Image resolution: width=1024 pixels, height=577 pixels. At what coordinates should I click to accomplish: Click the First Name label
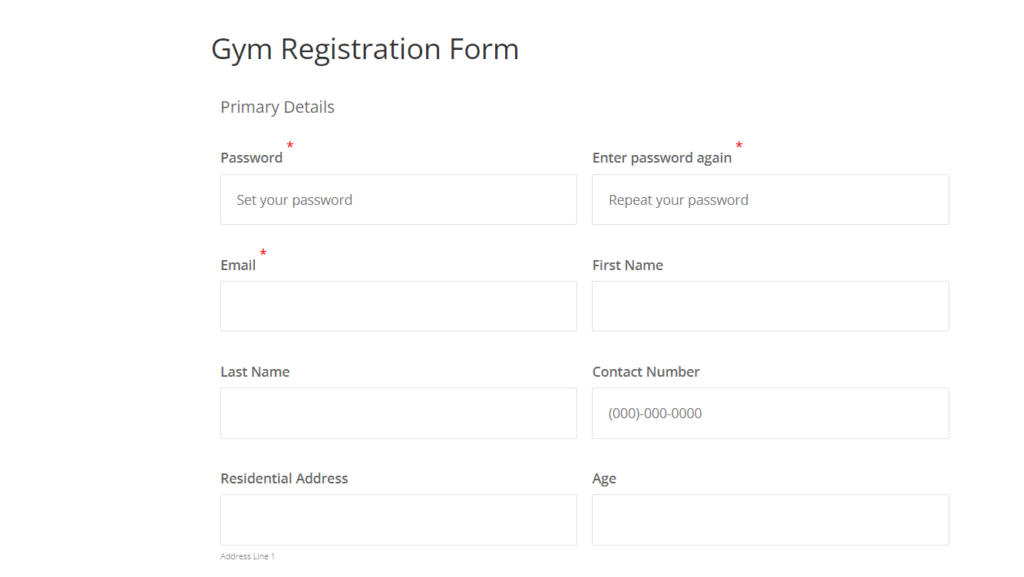click(627, 264)
